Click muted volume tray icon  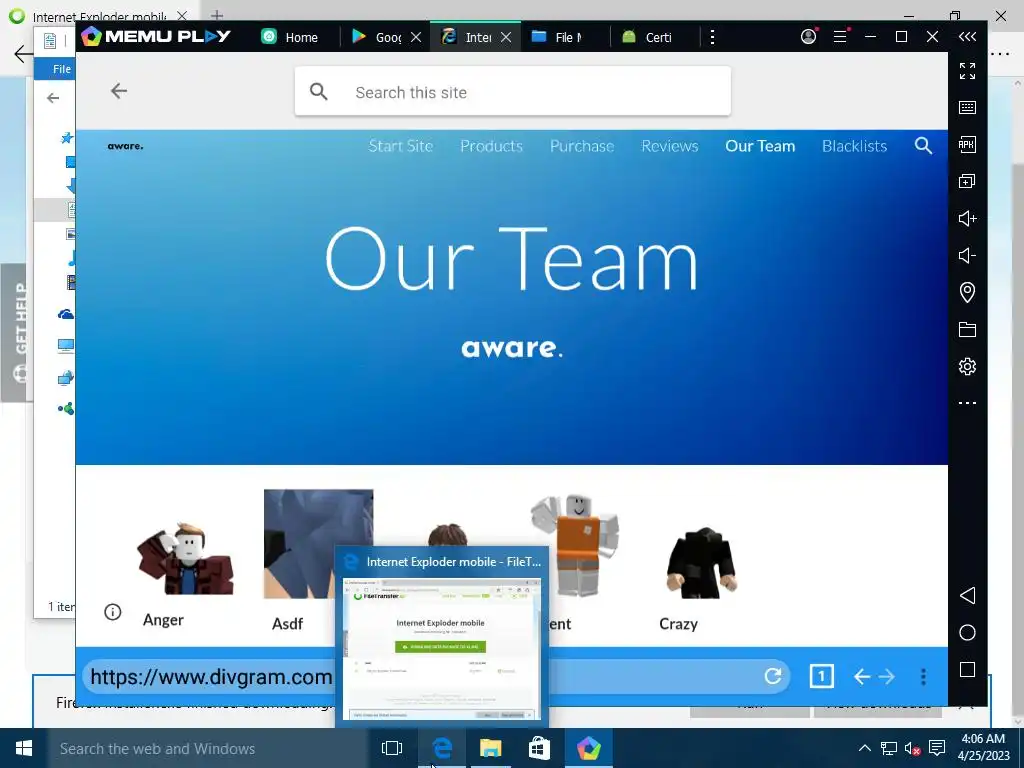click(912, 748)
